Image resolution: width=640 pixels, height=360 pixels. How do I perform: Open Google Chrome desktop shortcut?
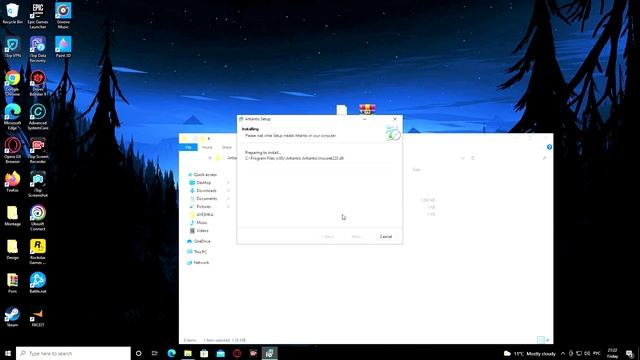(12, 83)
